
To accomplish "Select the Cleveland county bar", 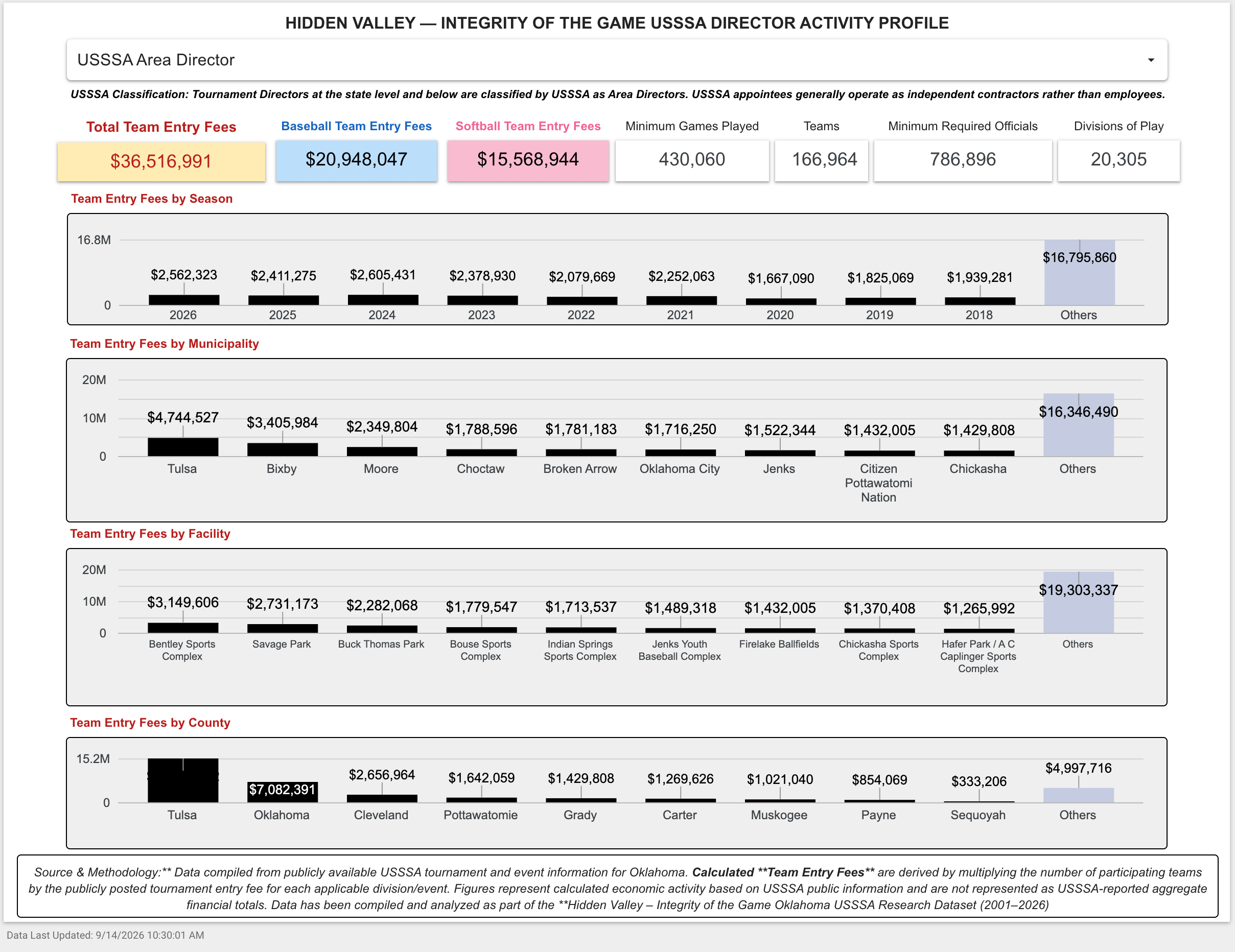I will pos(382,799).
